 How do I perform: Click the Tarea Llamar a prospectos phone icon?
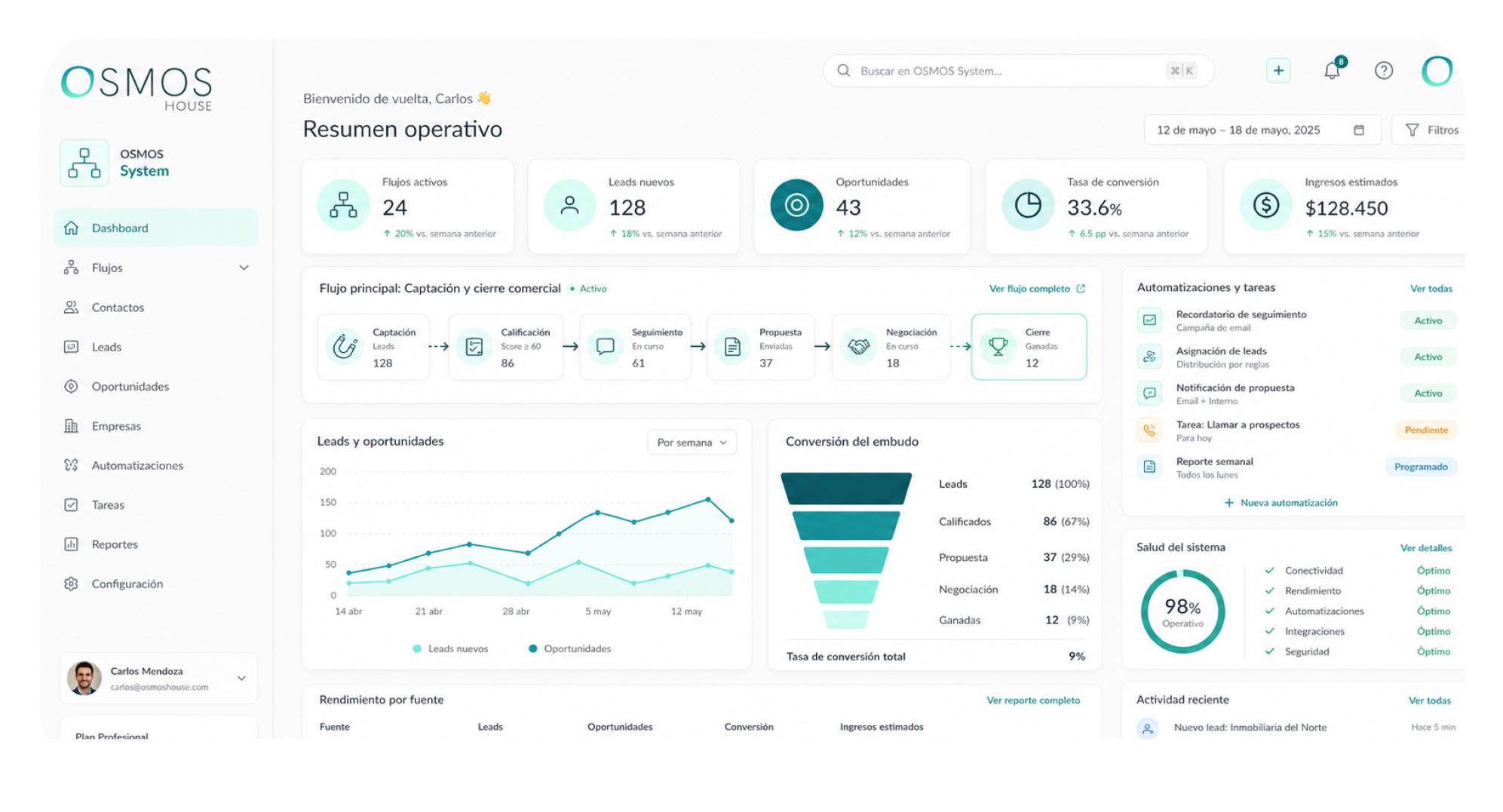(1149, 430)
